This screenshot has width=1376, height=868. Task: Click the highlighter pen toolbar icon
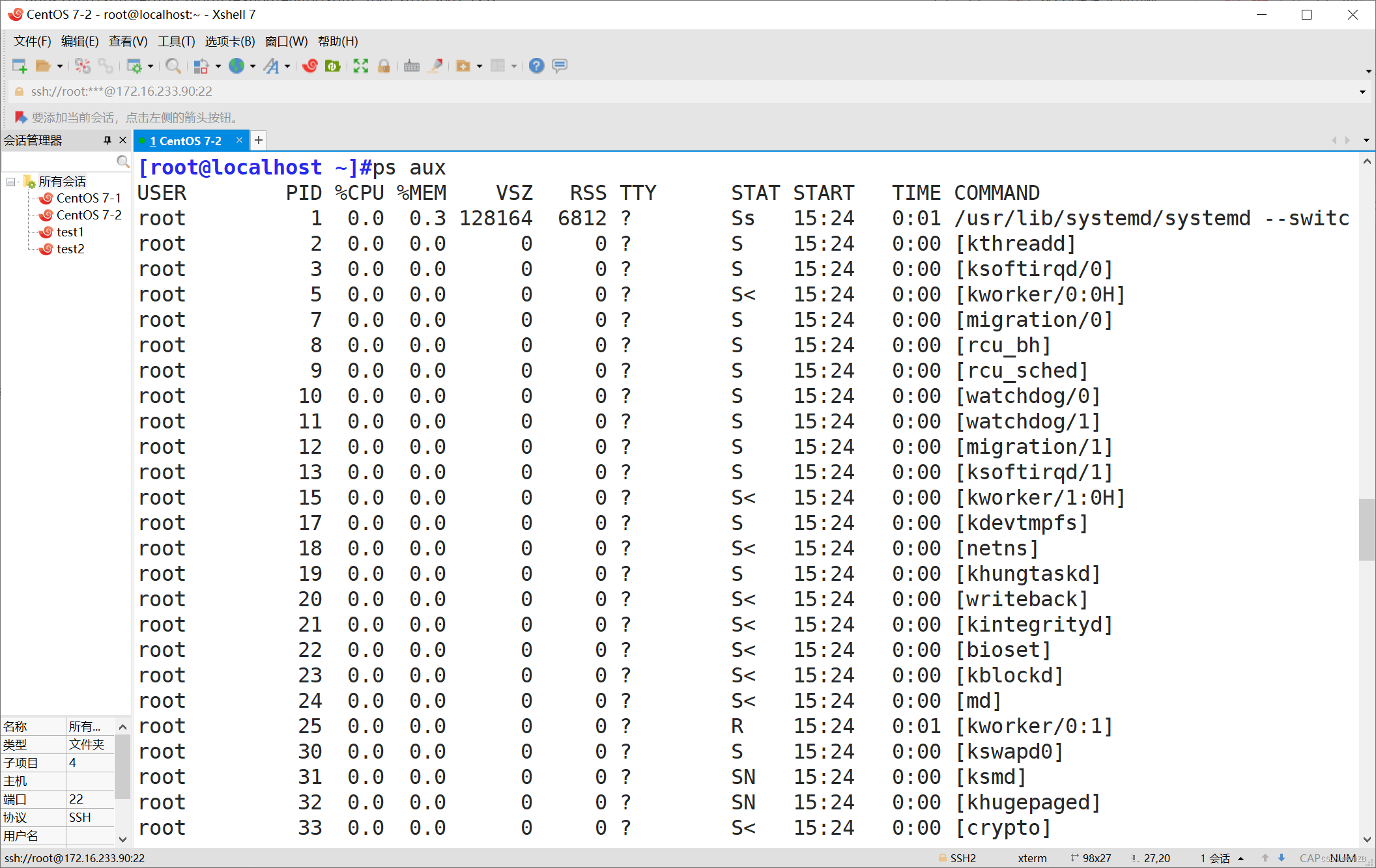pos(435,66)
